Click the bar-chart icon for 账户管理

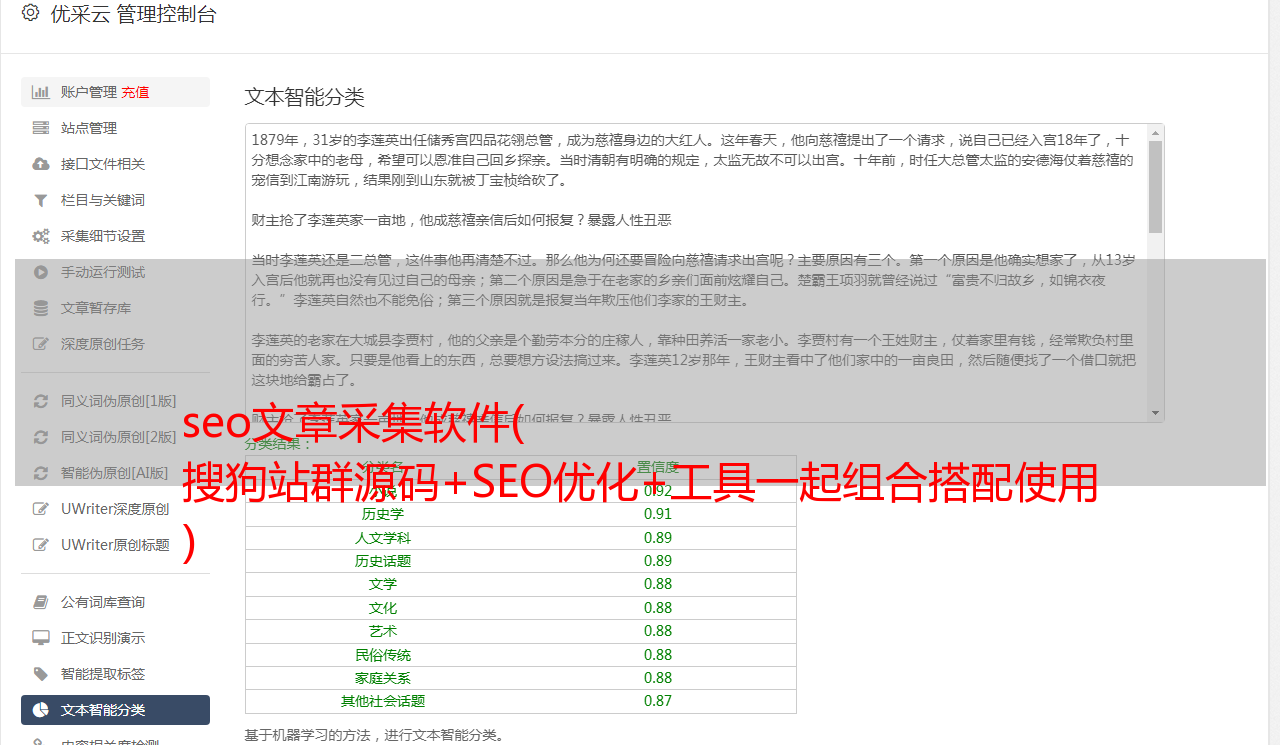41,92
